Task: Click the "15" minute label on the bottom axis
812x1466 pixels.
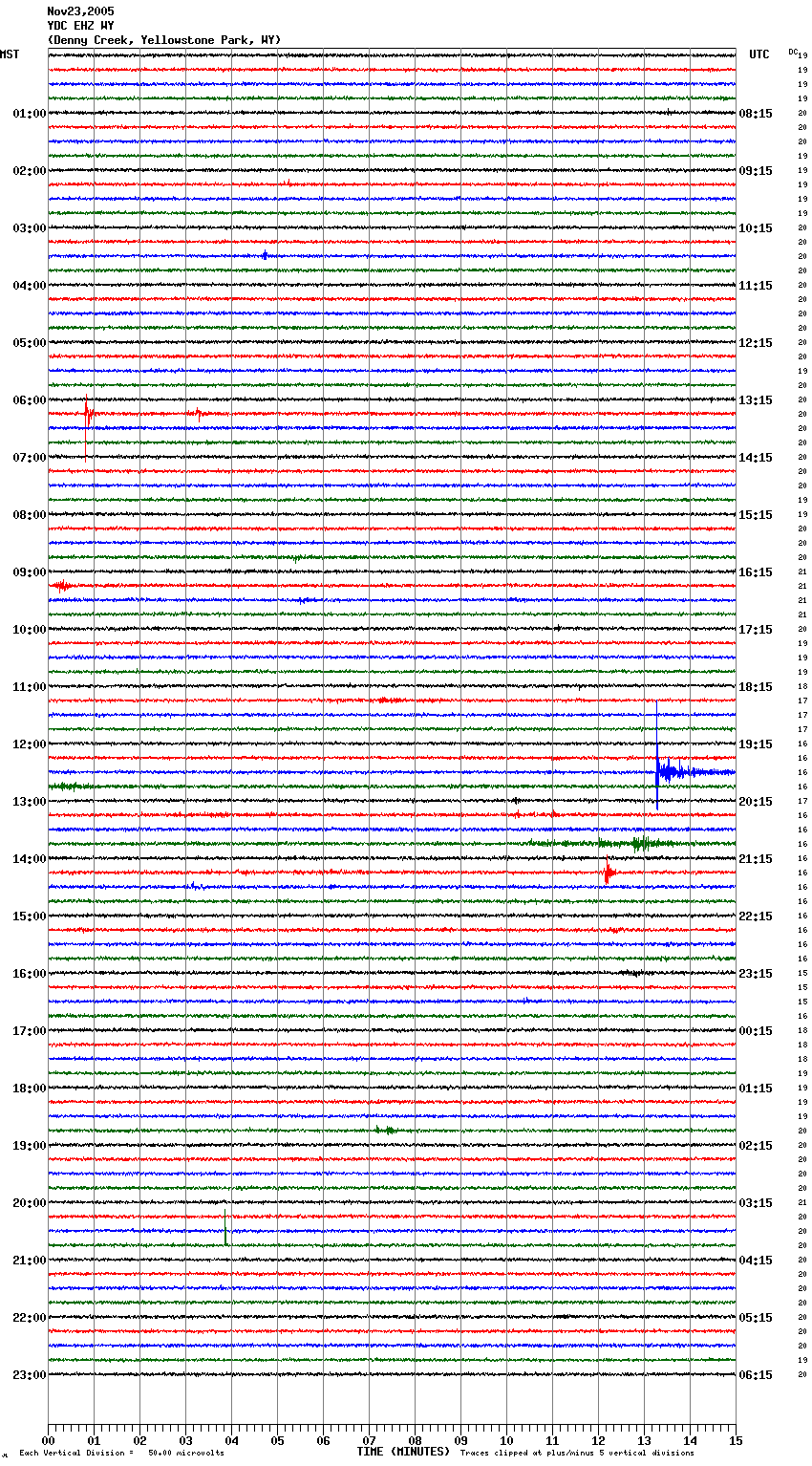Action: [x=736, y=1440]
